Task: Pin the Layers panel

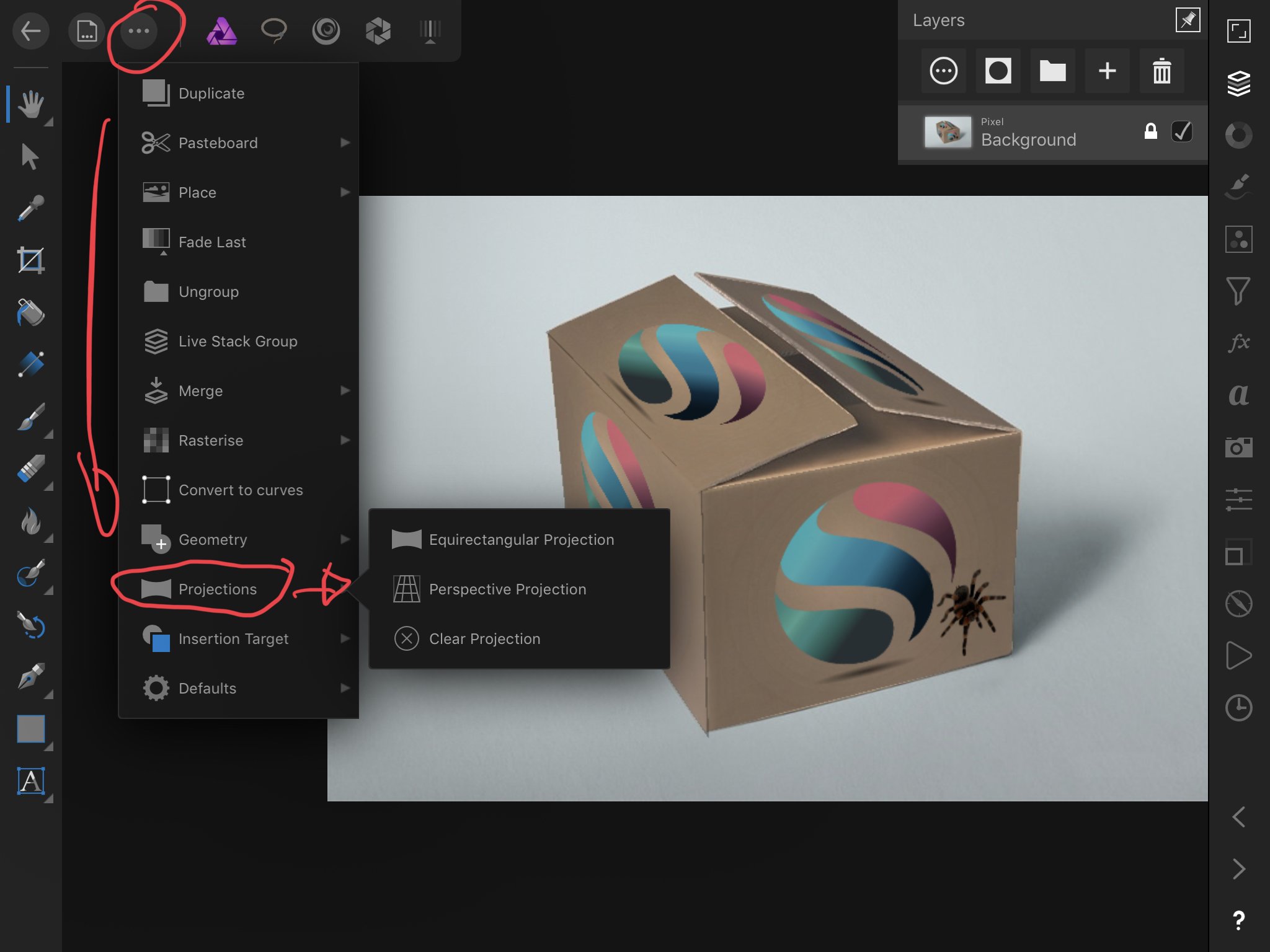Action: click(x=1188, y=20)
